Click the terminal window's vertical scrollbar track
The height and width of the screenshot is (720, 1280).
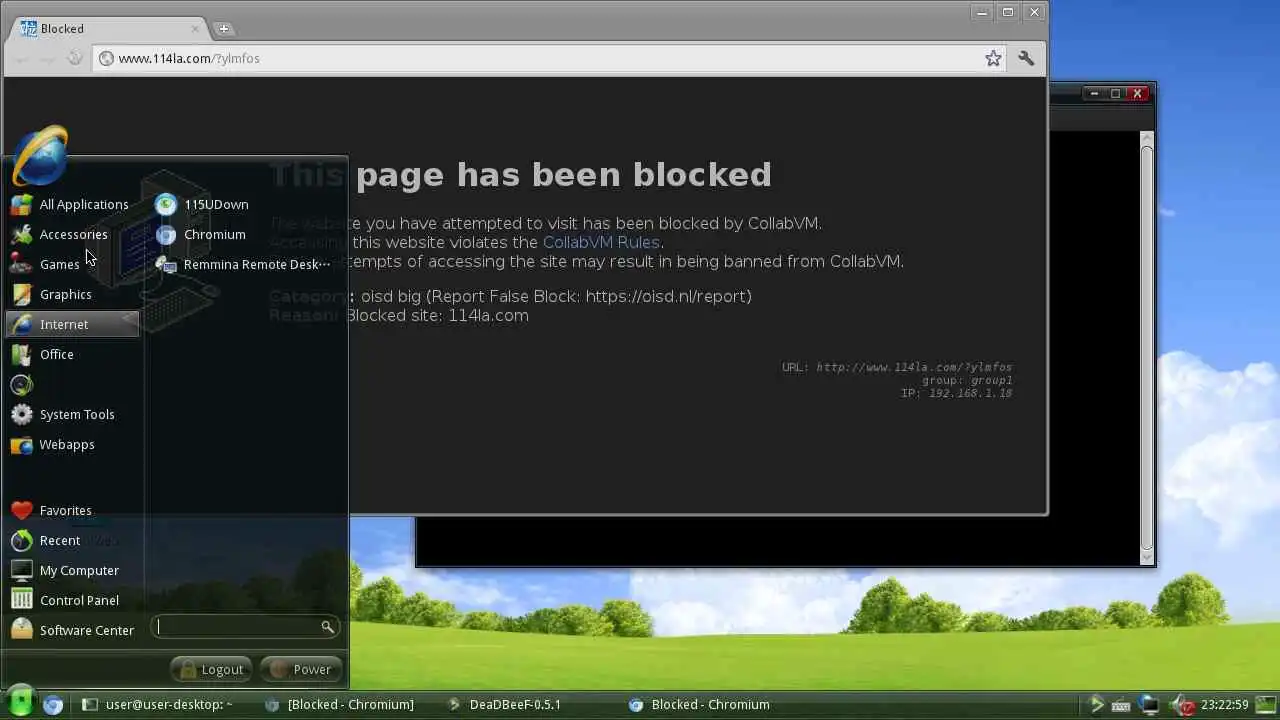[x=1146, y=348]
